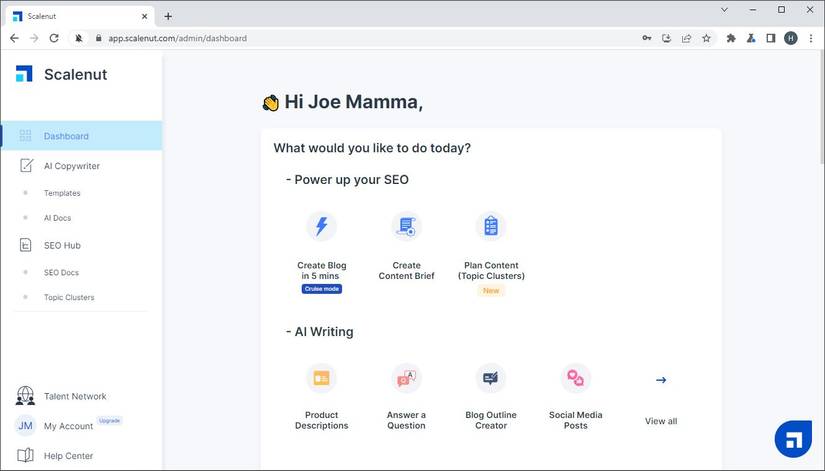Open a new browser tab
Viewport: 825px width, 471px height.
coord(168,16)
